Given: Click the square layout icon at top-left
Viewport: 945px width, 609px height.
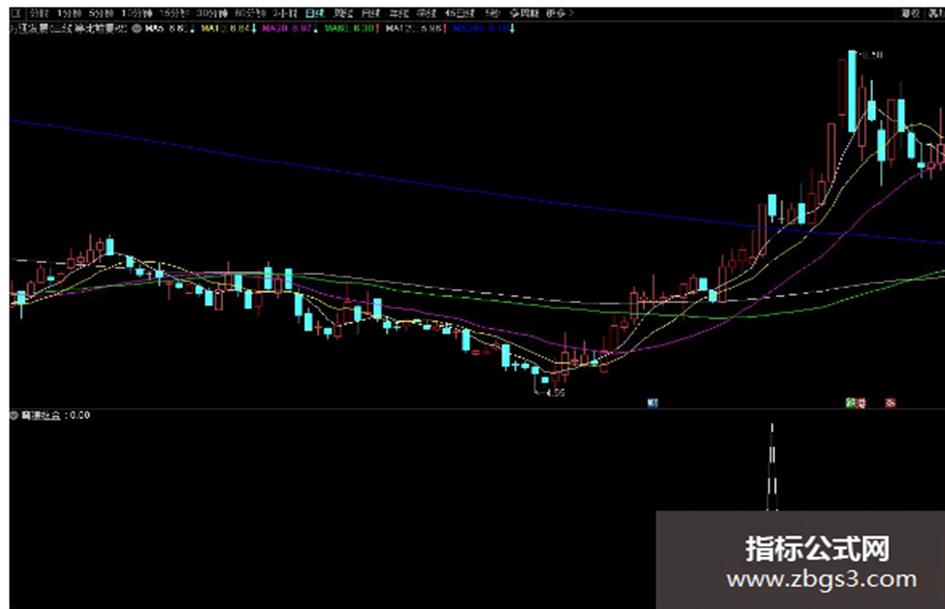Looking at the screenshot, I should pos(16,13).
